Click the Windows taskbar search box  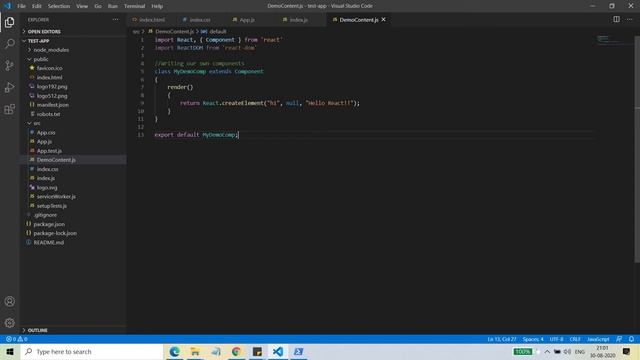coord(92,351)
